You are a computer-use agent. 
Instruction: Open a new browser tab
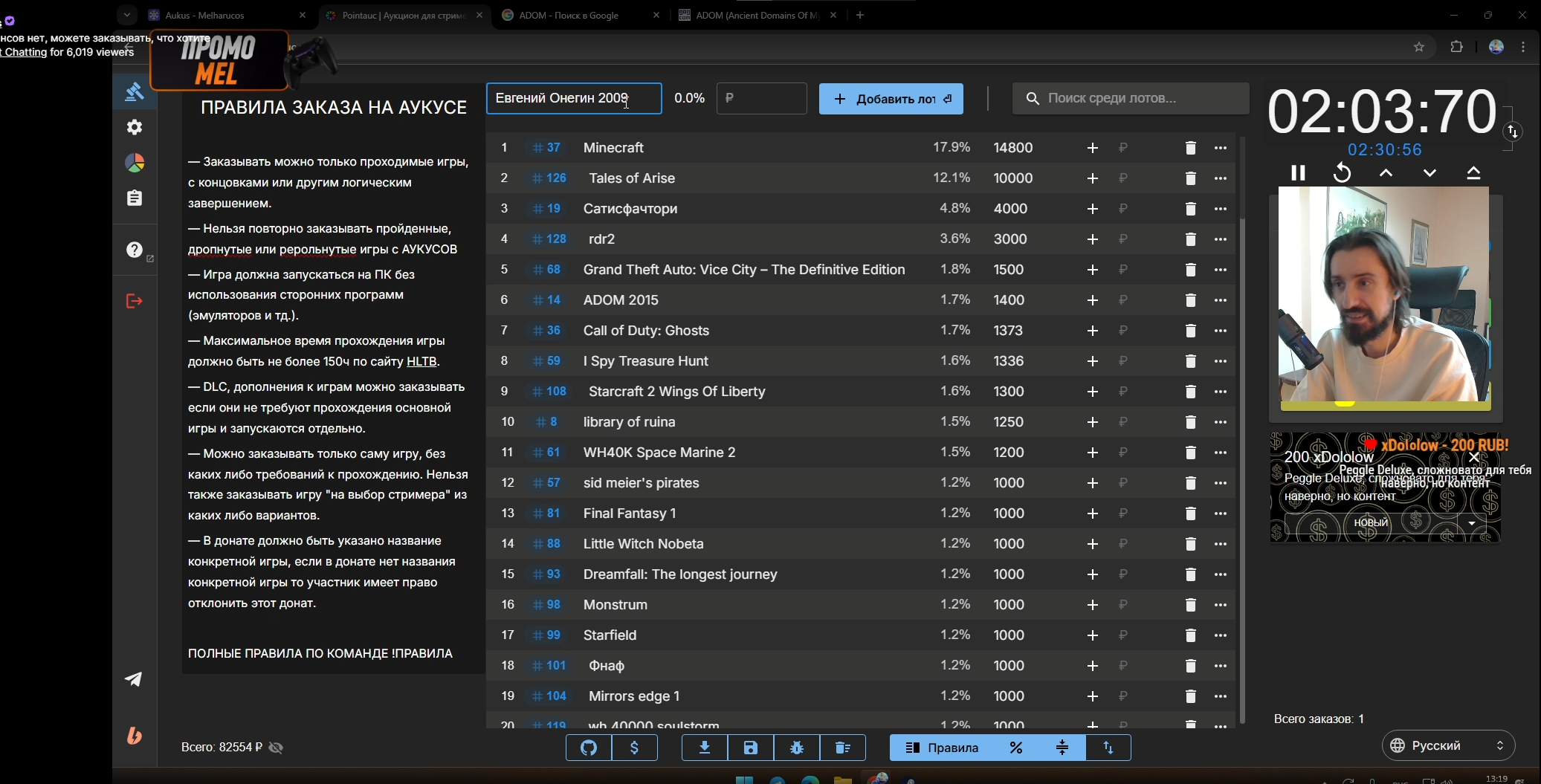(x=860, y=15)
